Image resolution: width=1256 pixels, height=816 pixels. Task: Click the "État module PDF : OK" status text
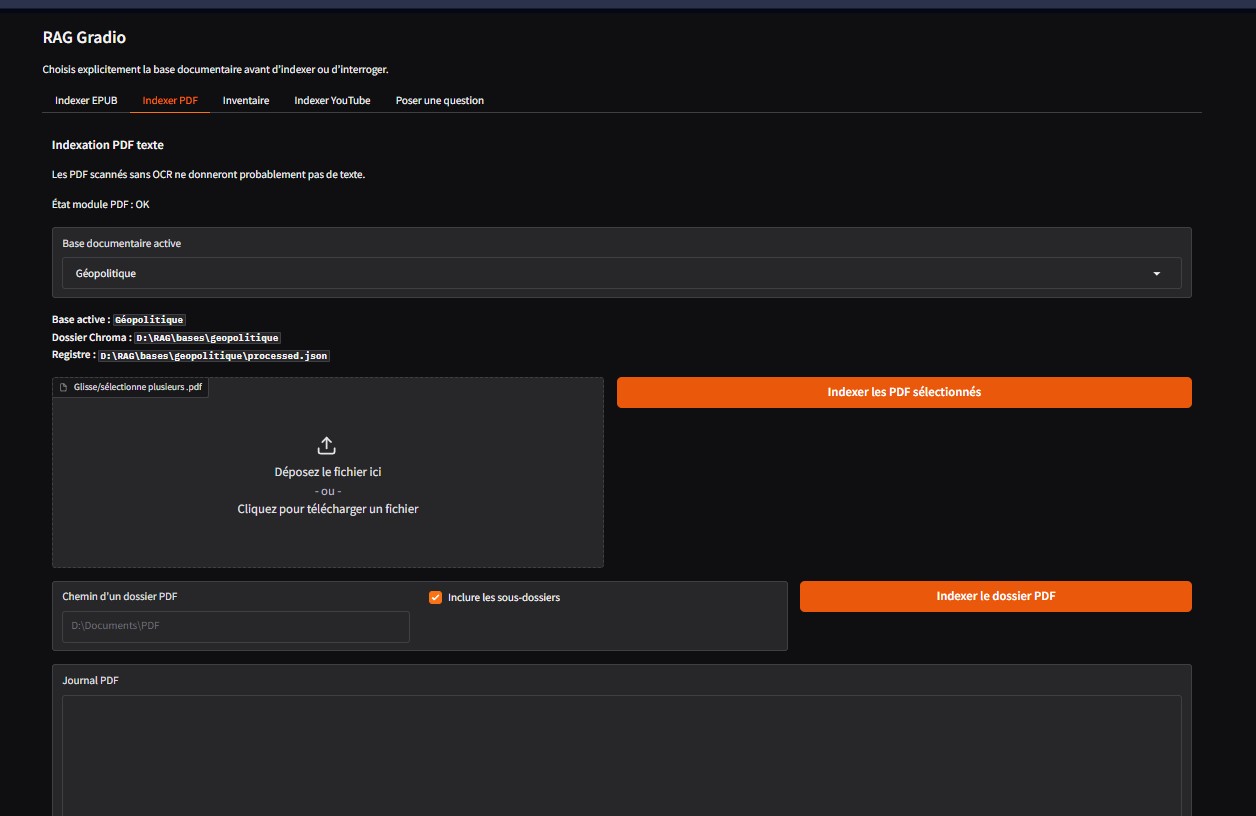[x=101, y=204]
